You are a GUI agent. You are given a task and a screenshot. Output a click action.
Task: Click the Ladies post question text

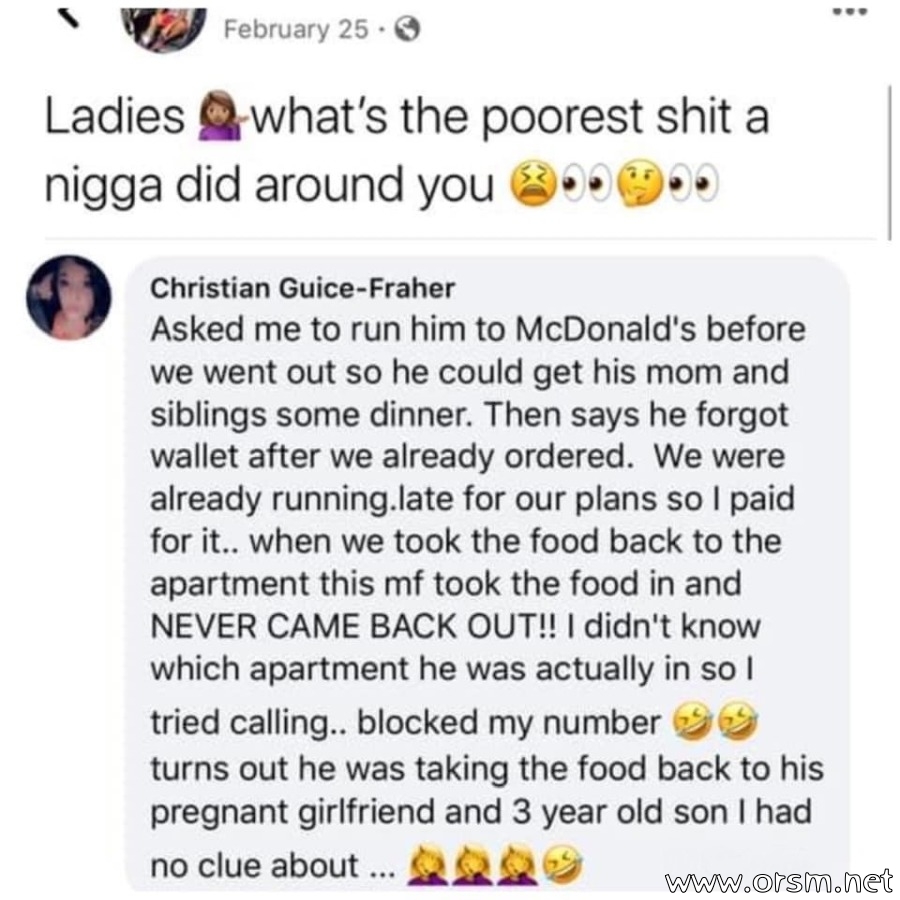coord(408,151)
